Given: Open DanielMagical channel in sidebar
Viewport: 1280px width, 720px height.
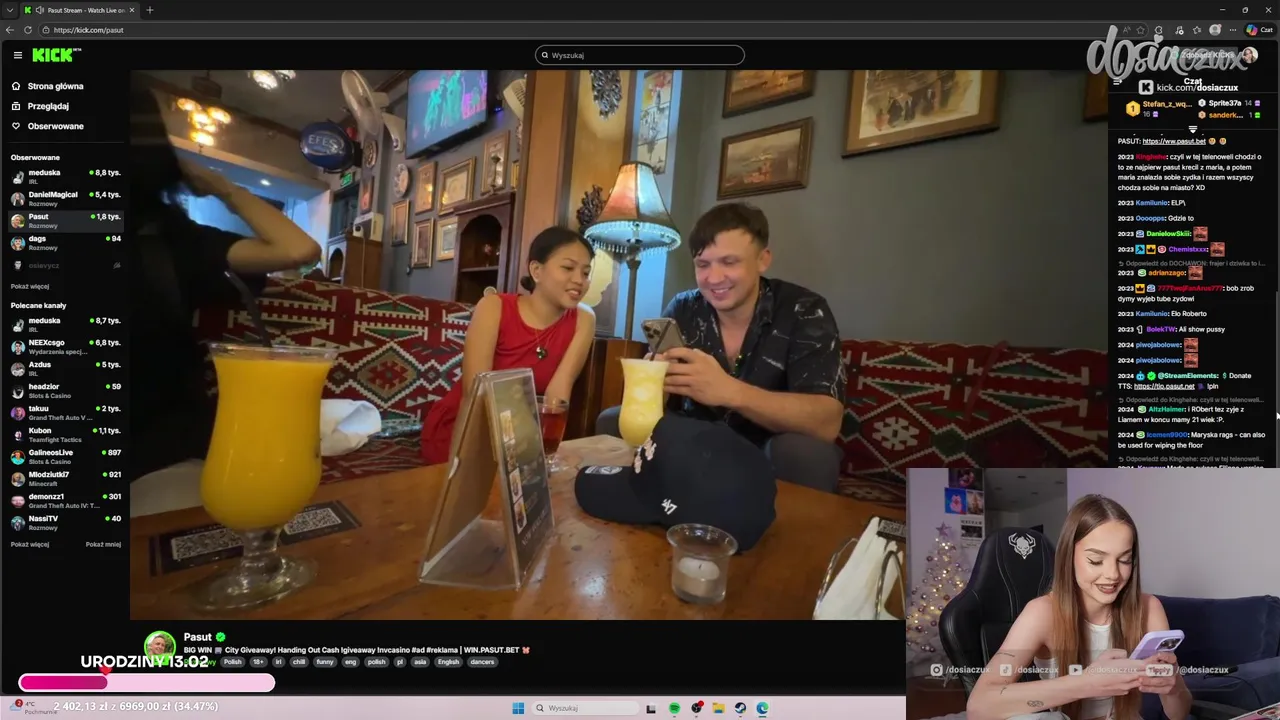Looking at the screenshot, I should tap(65, 198).
